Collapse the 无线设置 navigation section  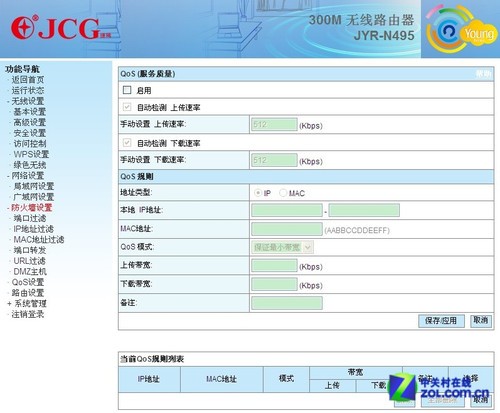[8, 101]
